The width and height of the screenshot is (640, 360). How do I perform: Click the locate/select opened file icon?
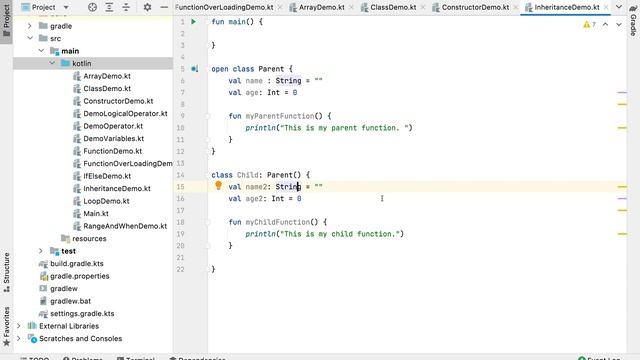click(92, 7)
